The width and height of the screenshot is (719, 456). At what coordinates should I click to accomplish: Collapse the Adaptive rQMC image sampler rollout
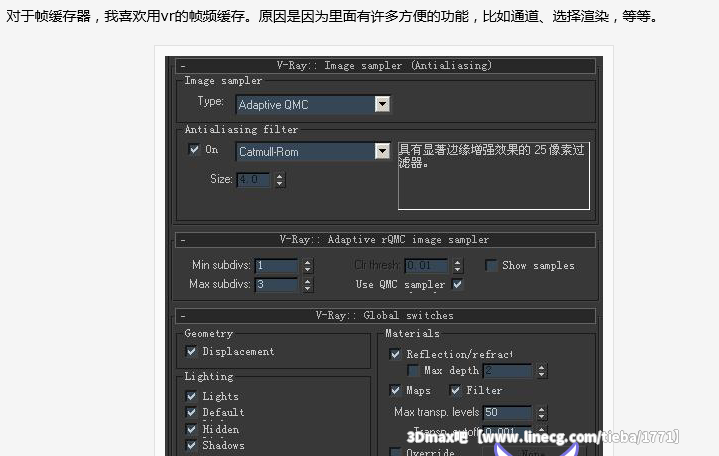(x=183, y=240)
